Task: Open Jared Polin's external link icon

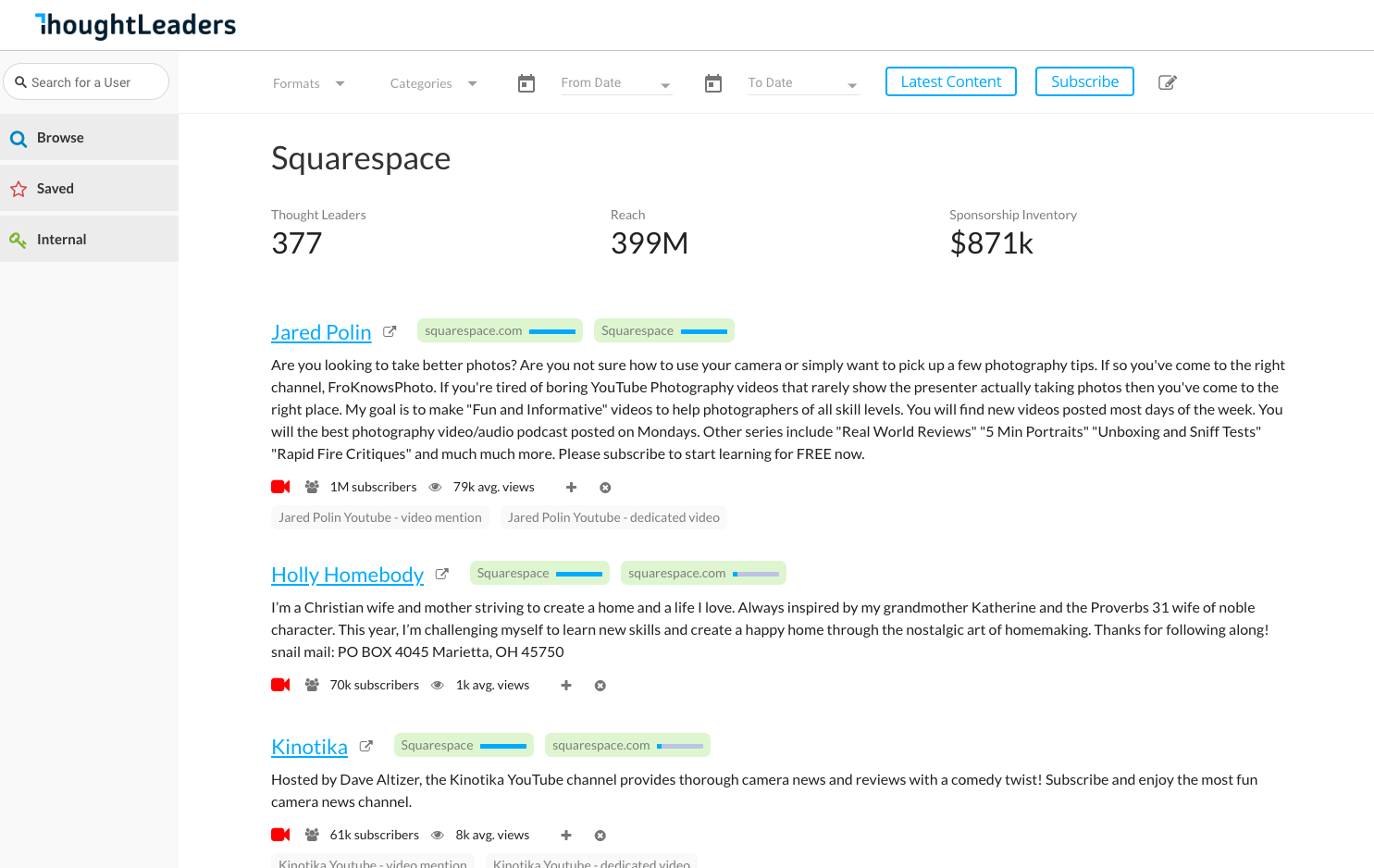Action: click(390, 331)
